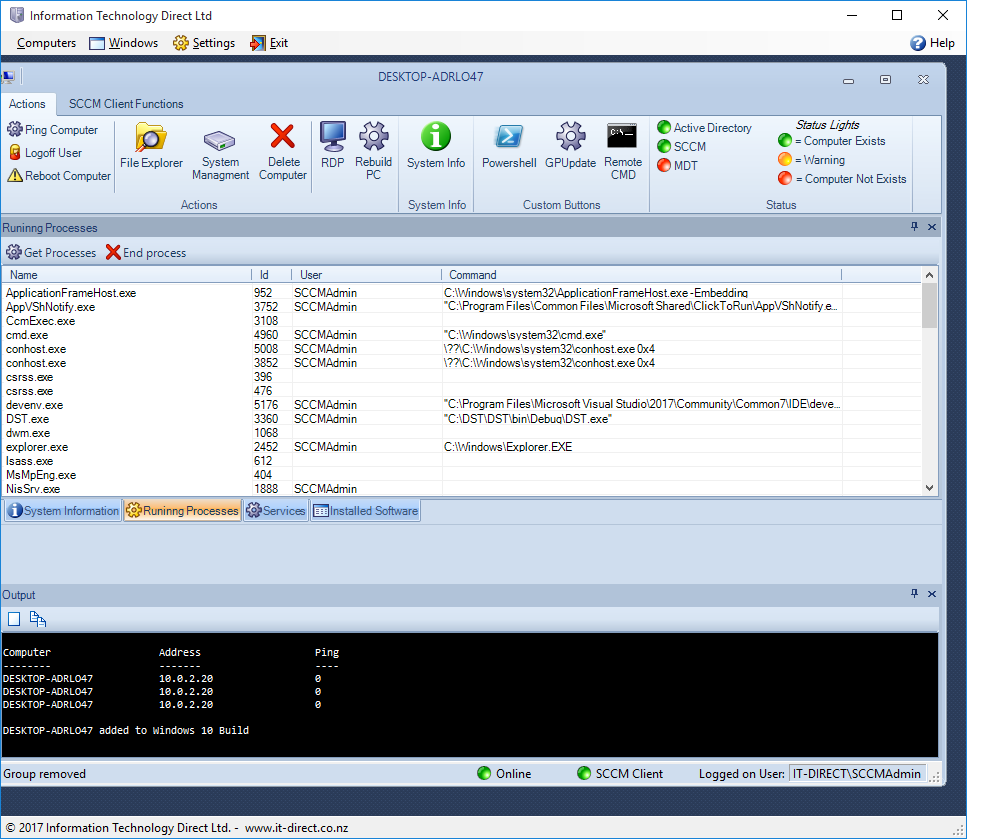The image size is (1008, 839).
Task: Pin the Output panel
Action: coord(914,593)
